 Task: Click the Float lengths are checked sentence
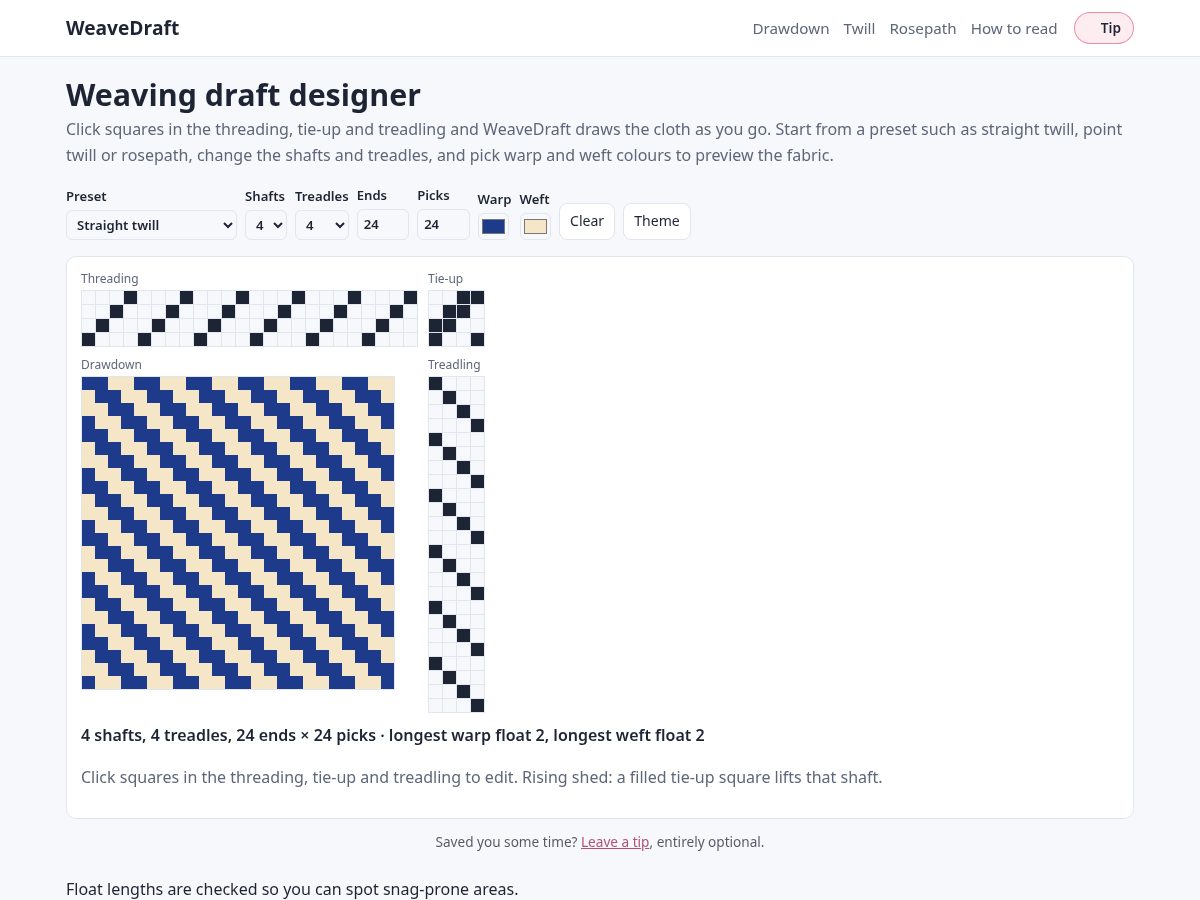(292, 889)
